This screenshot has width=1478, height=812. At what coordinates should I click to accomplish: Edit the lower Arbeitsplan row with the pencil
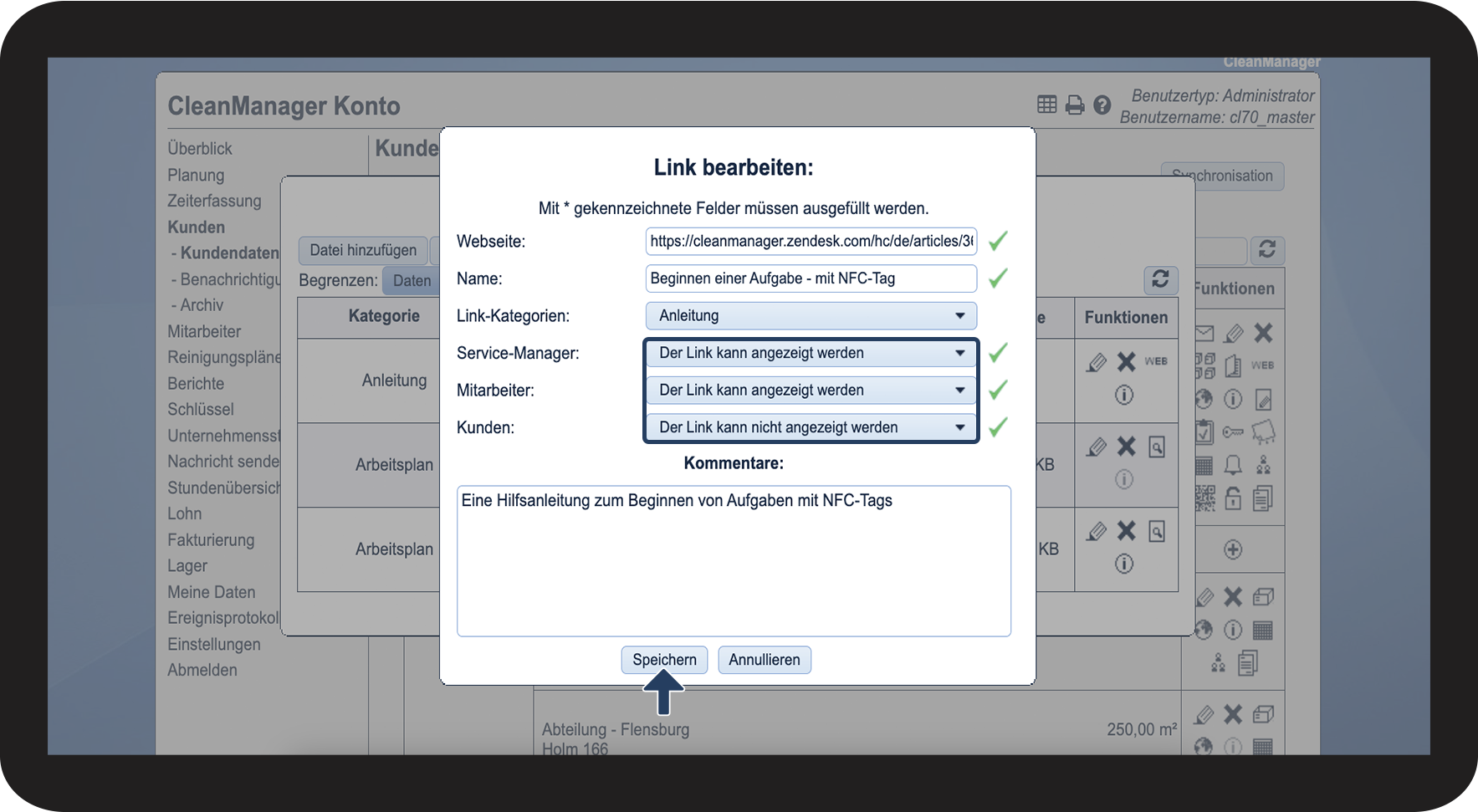coord(1096,531)
